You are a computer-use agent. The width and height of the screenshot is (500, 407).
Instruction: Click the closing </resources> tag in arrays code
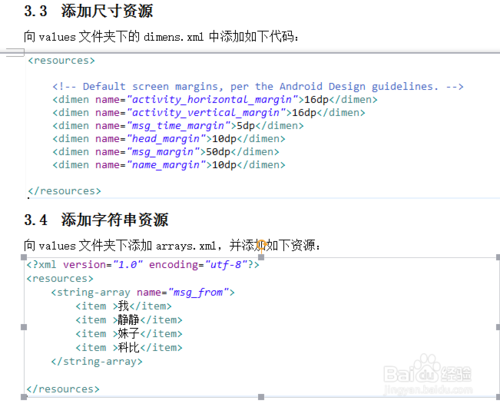point(63,389)
